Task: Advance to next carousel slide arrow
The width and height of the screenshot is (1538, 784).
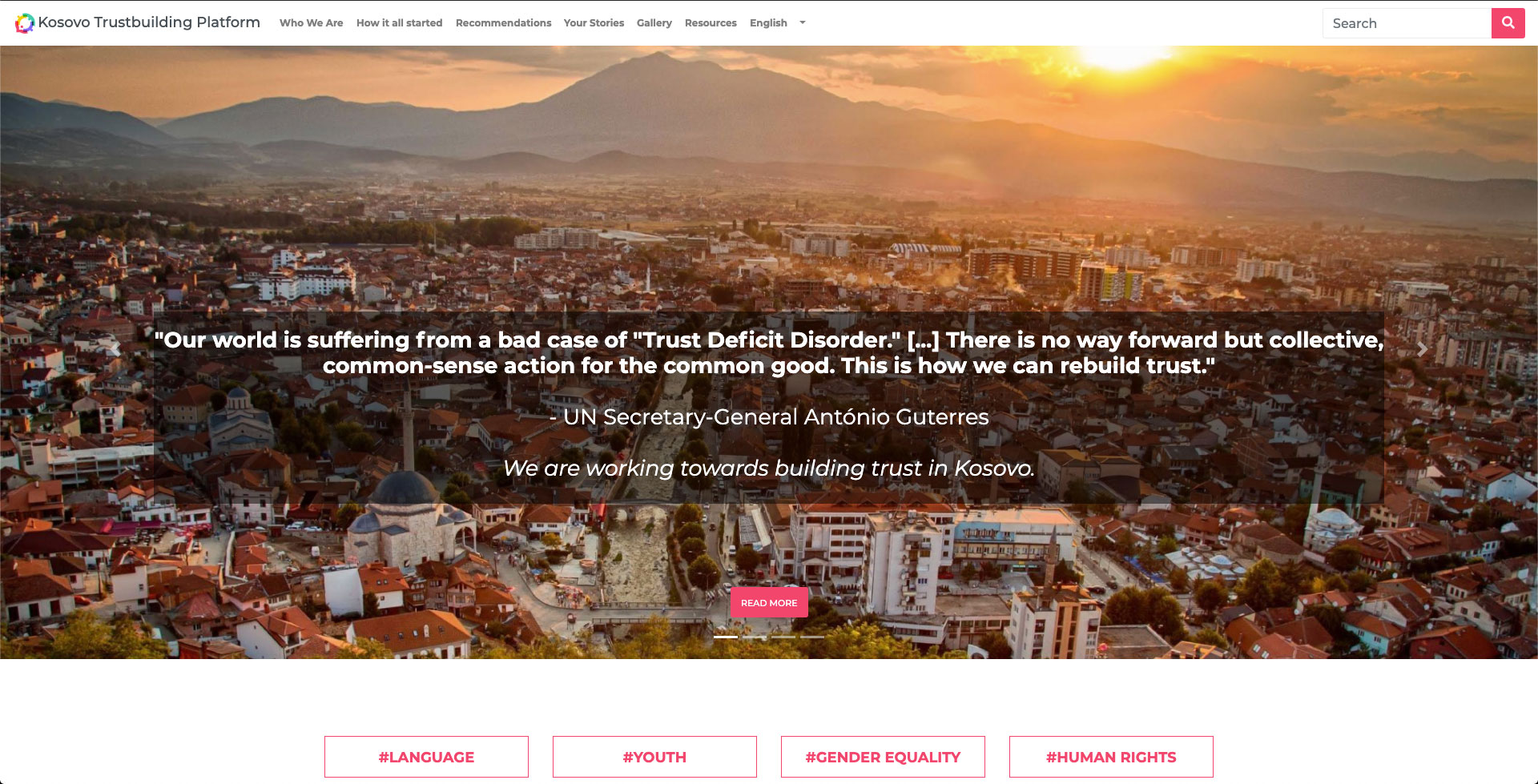Action: (1422, 349)
